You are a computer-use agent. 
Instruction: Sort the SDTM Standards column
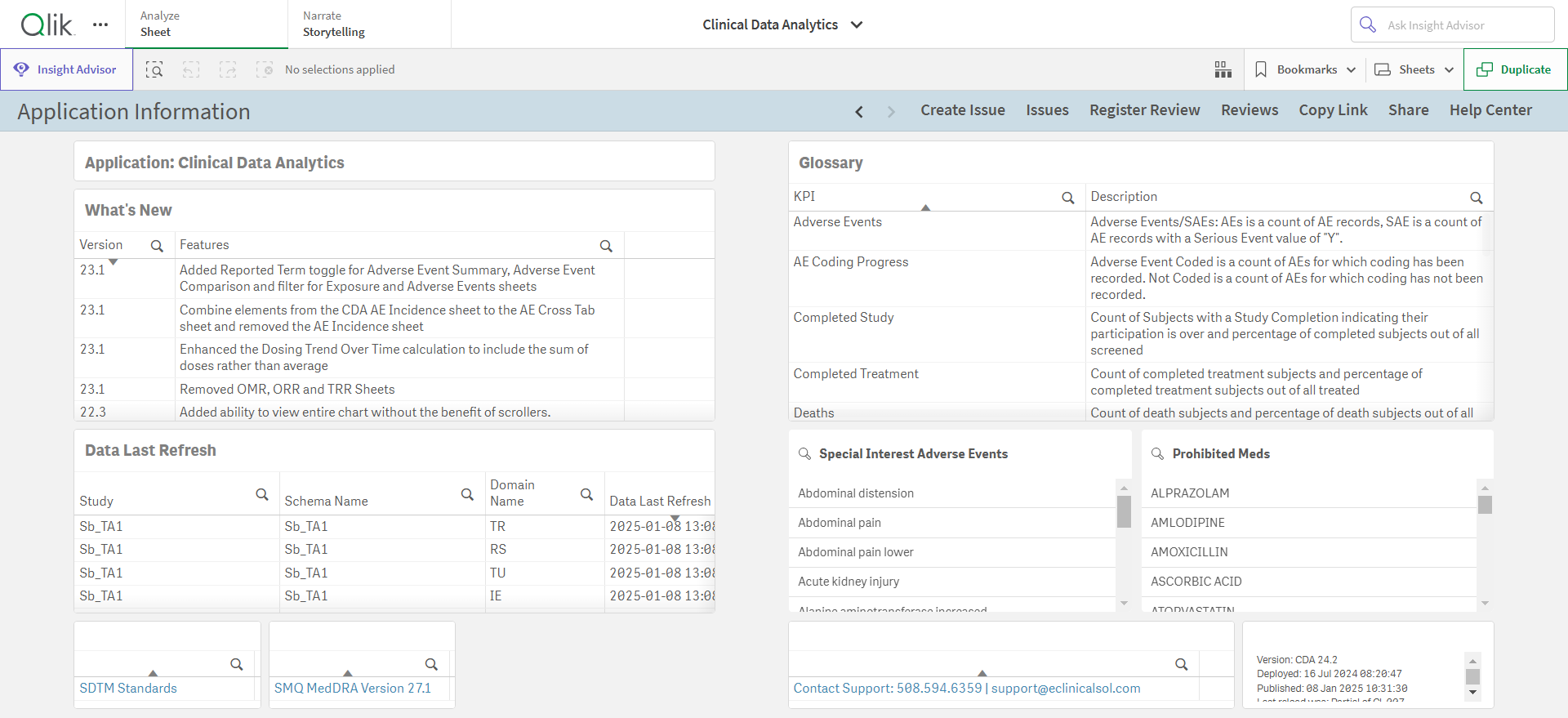pyautogui.click(x=153, y=673)
